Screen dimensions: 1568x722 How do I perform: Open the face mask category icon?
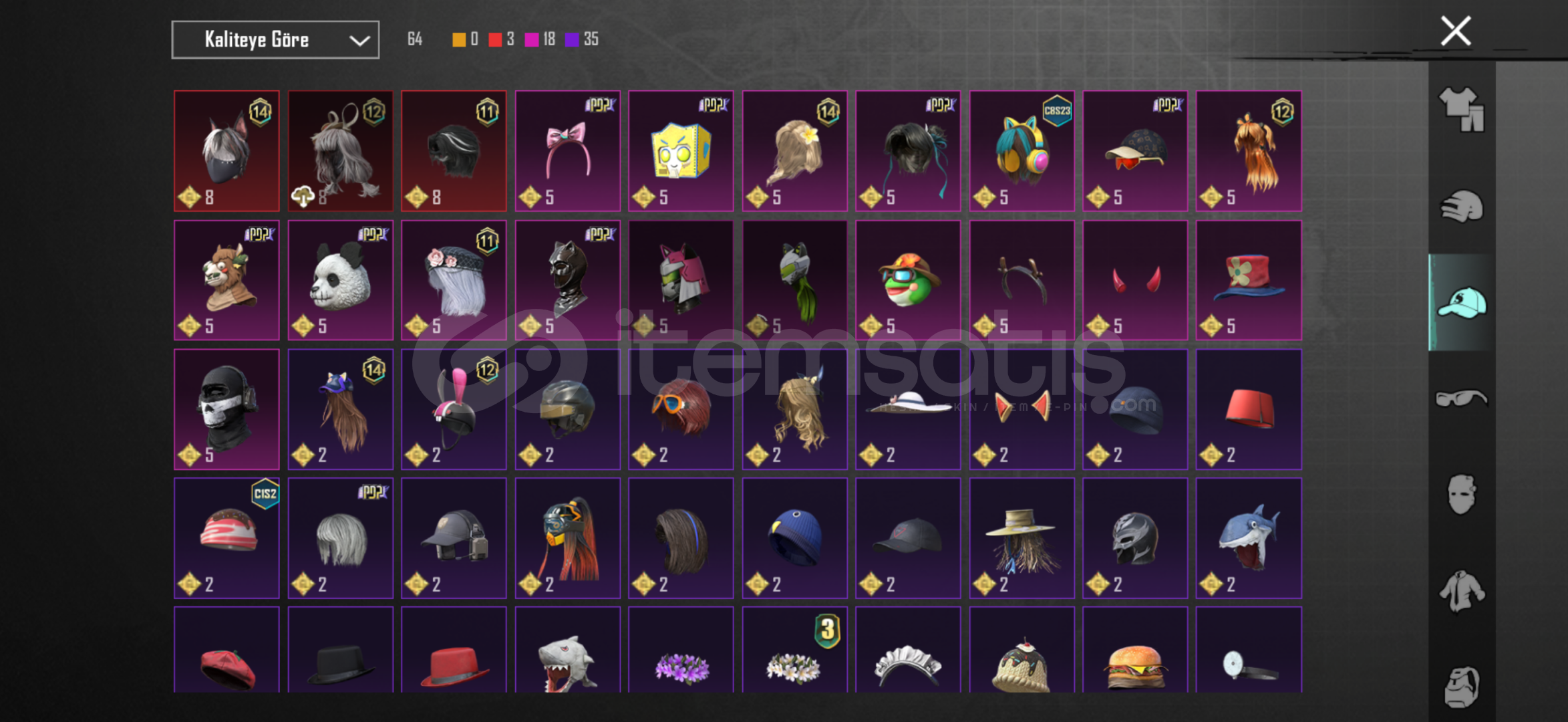click(1462, 495)
